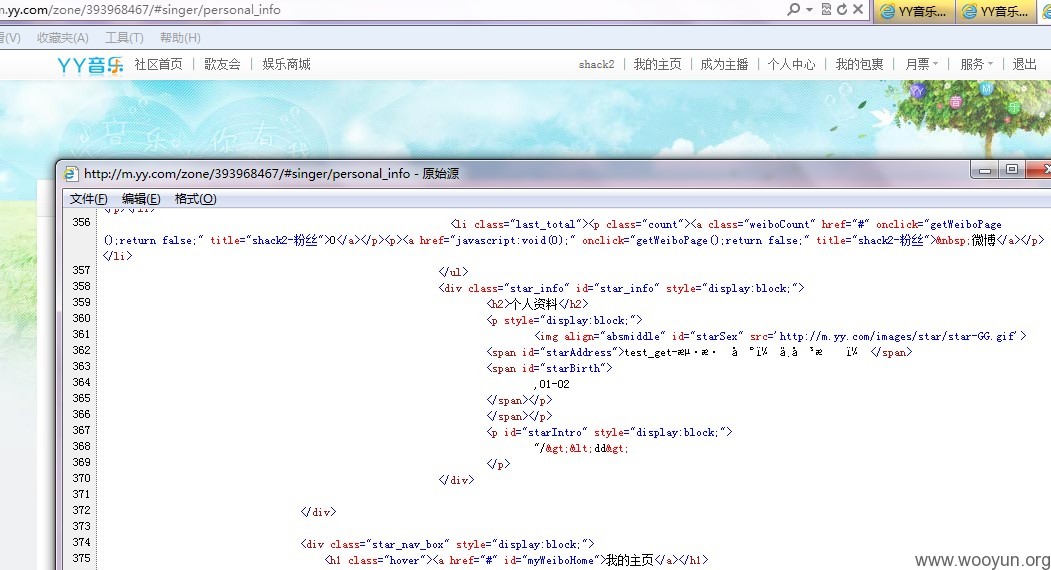Click the star-GG.gif image source line
The image size is (1051, 570).
[x=781, y=336]
